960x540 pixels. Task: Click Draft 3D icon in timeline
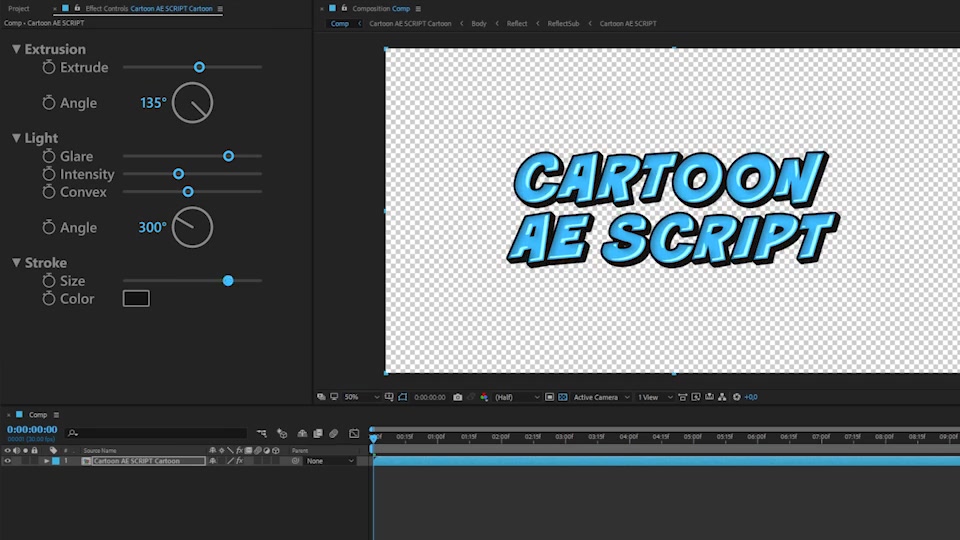(x=282, y=433)
